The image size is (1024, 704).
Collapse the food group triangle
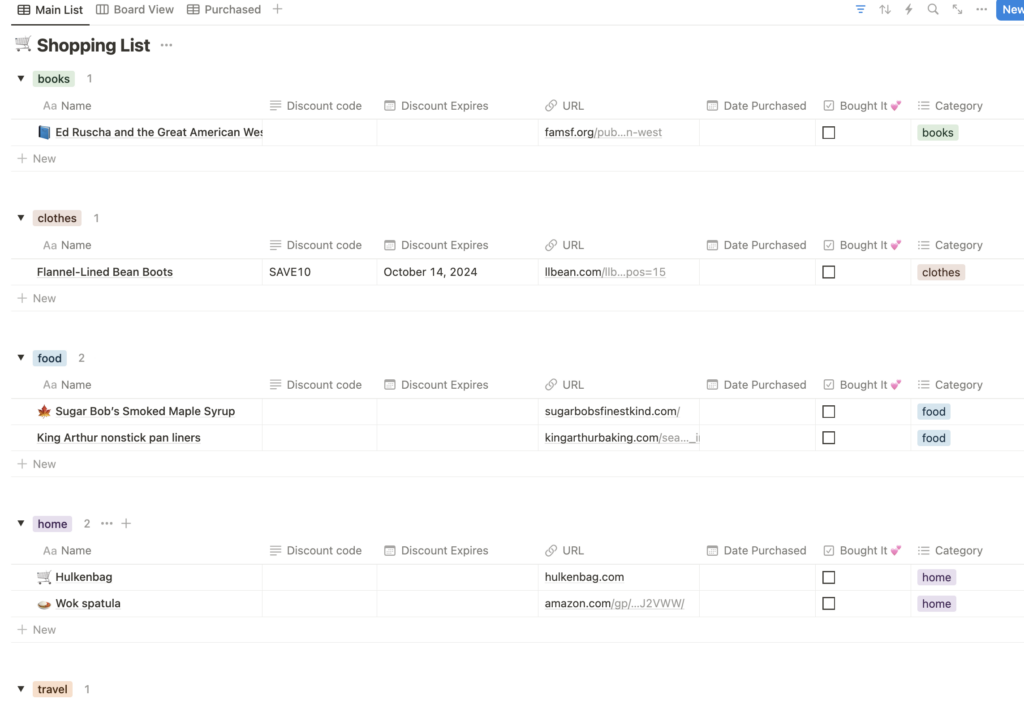click(x=21, y=358)
